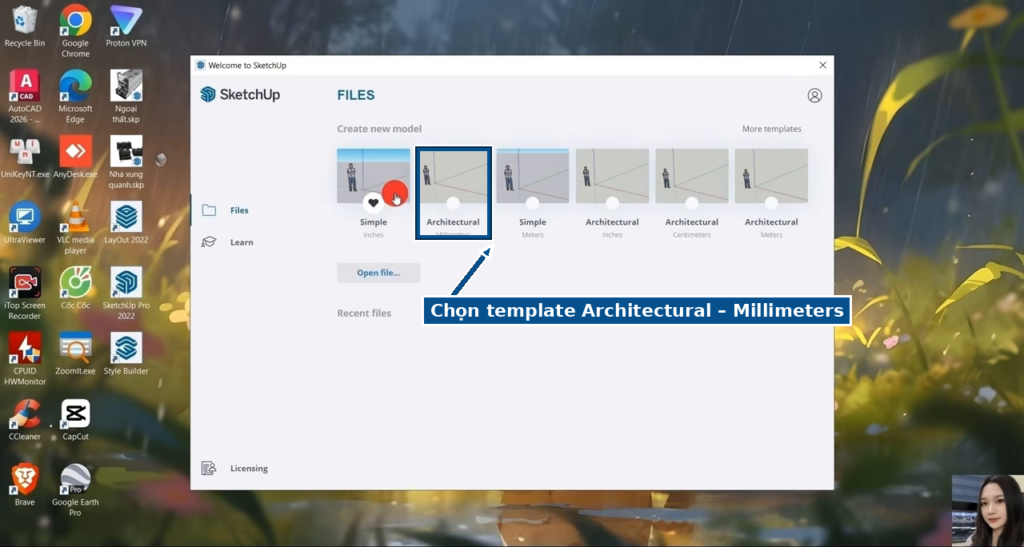Open the Recycle Bin desktop icon
Viewport: 1024px width, 547px height.
(25, 26)
